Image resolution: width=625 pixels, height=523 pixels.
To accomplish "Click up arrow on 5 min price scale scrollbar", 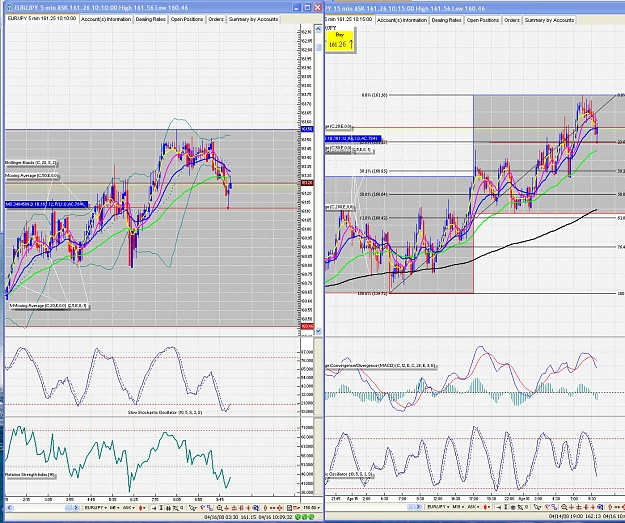I will (318, 29).
